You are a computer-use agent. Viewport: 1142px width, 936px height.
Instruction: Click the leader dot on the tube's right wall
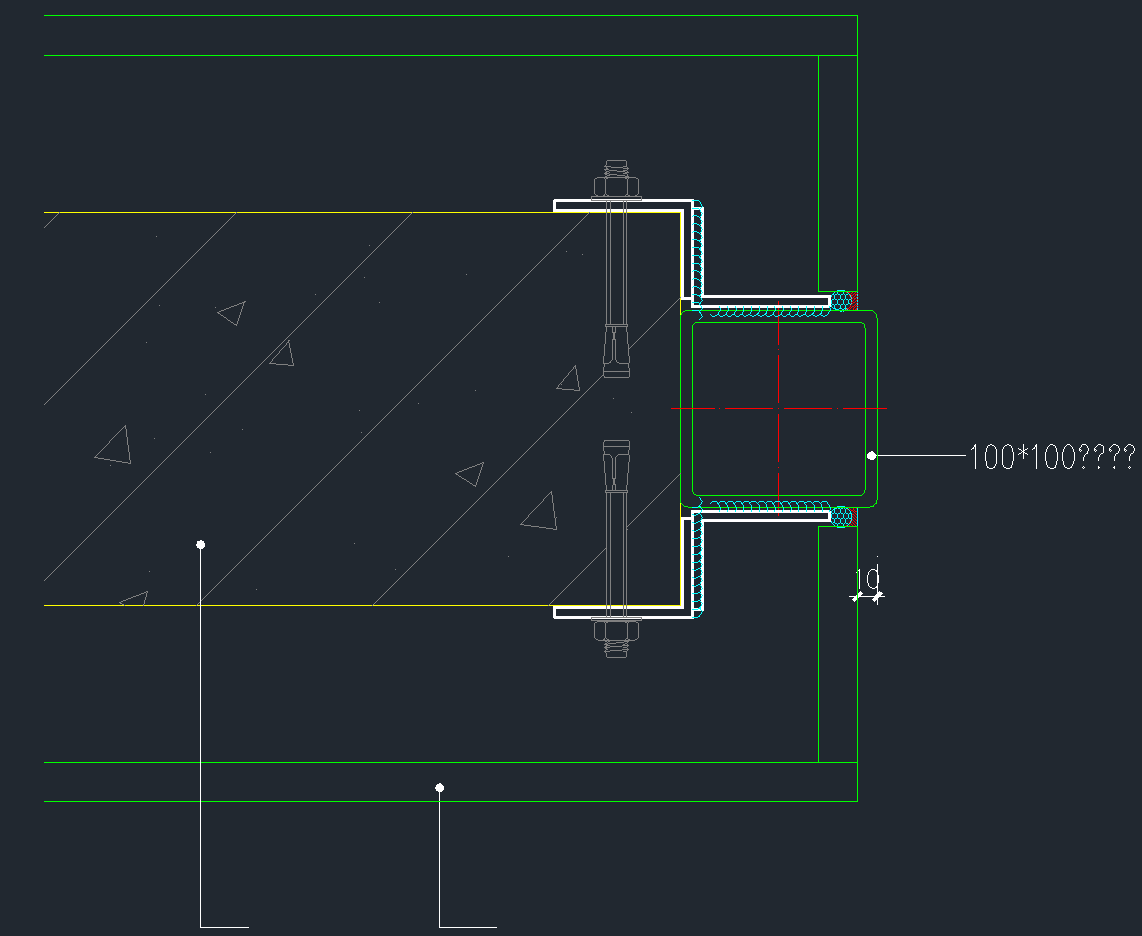[871, 455]
